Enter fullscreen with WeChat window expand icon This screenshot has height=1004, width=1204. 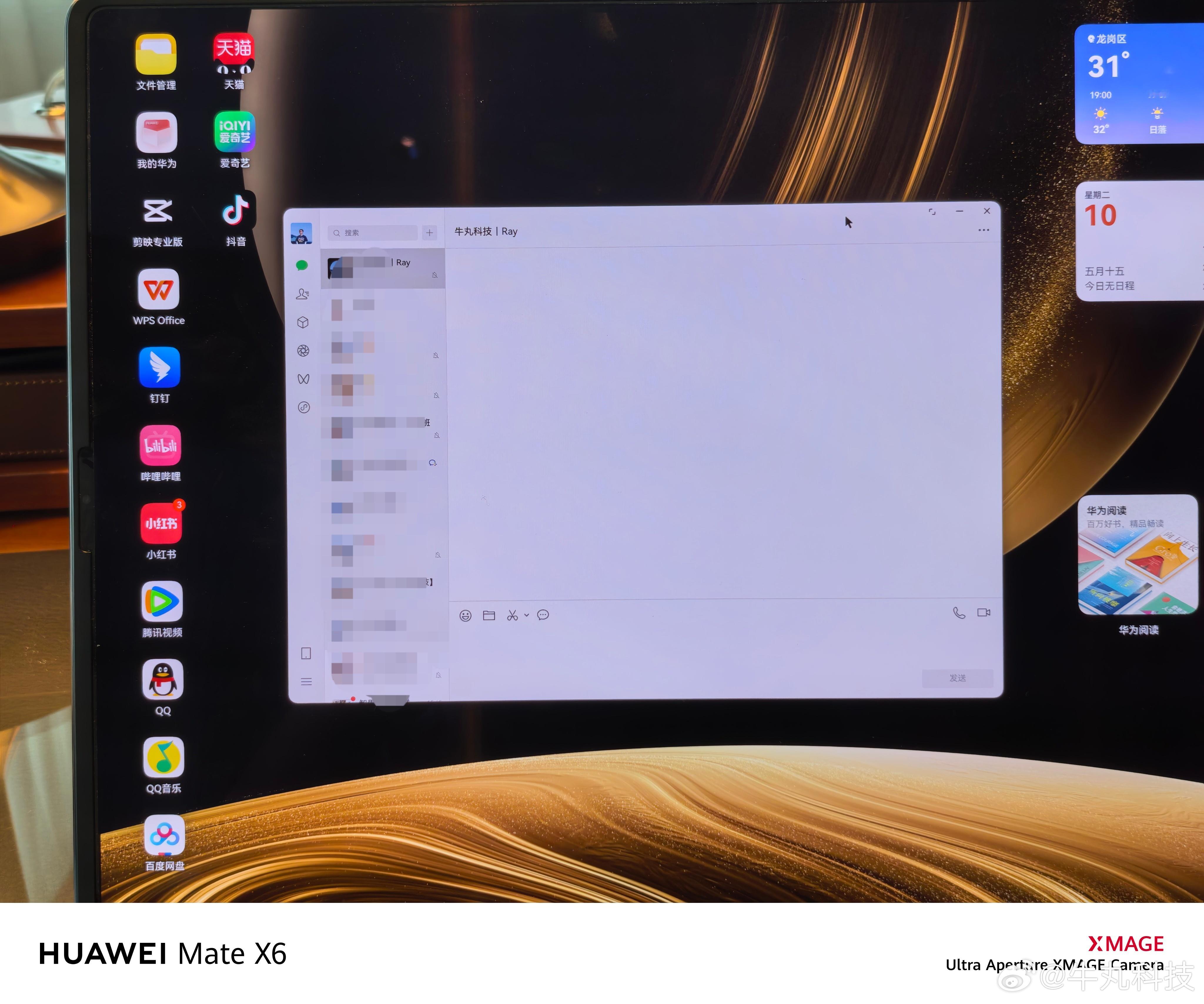click(x=932, y=212)
